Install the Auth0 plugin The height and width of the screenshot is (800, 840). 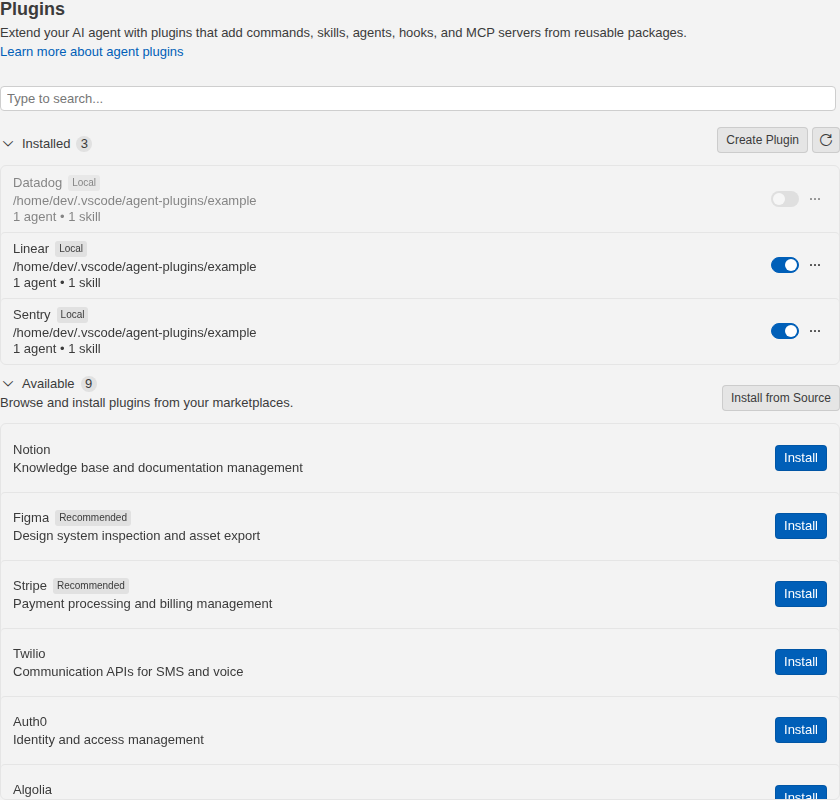point(800,730)
